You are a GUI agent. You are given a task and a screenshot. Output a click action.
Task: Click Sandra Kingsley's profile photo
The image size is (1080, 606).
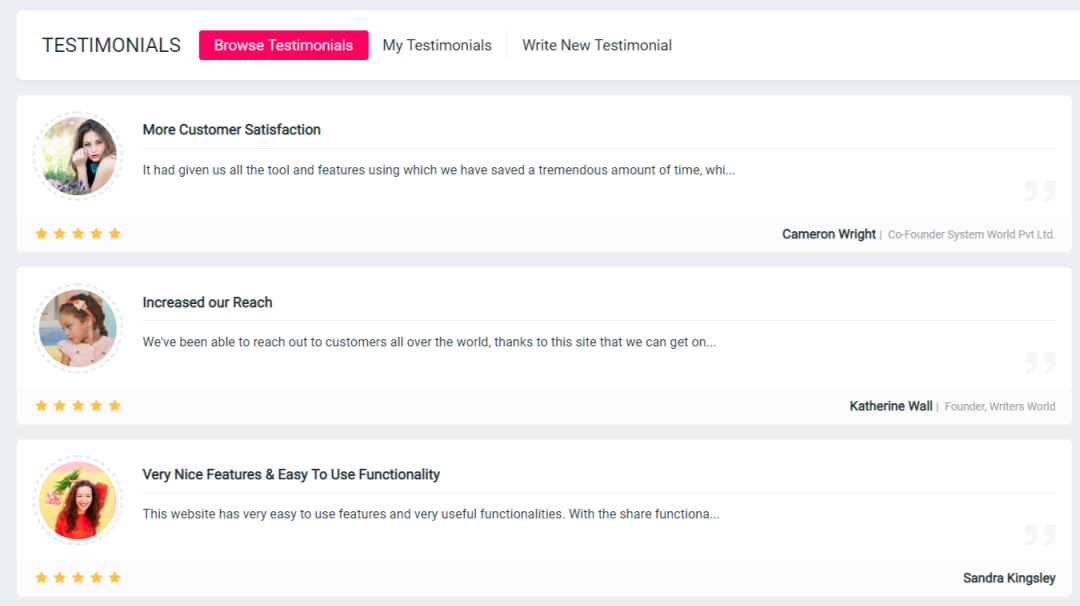[x=78, y=500]
